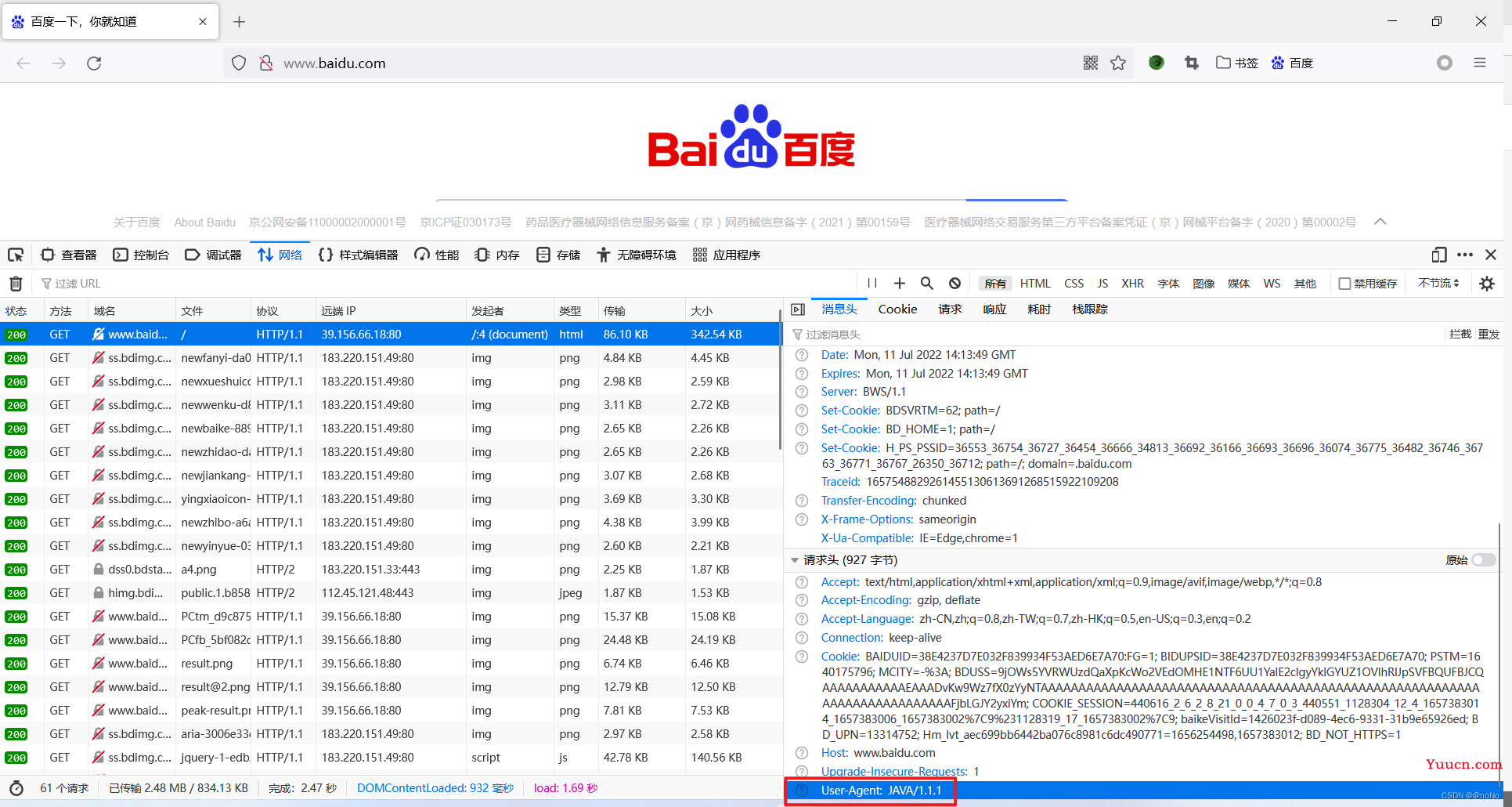This screenshot has height=807, width=1512.
Task: Click the Block (拦截) button
Action: coord(1460,335)
